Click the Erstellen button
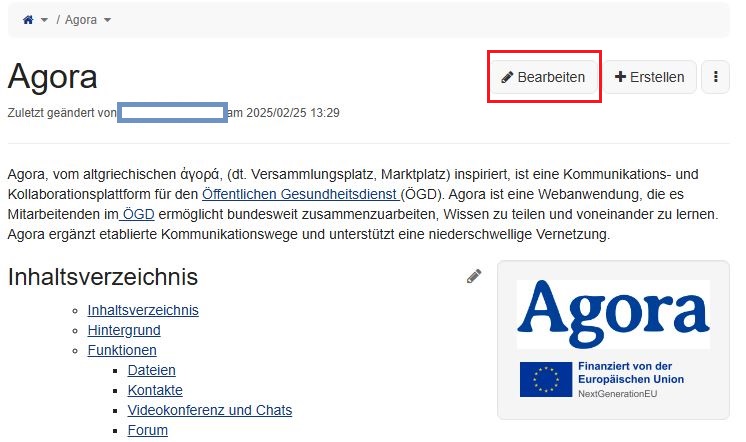The image size is (746, 442). (650, 77)
